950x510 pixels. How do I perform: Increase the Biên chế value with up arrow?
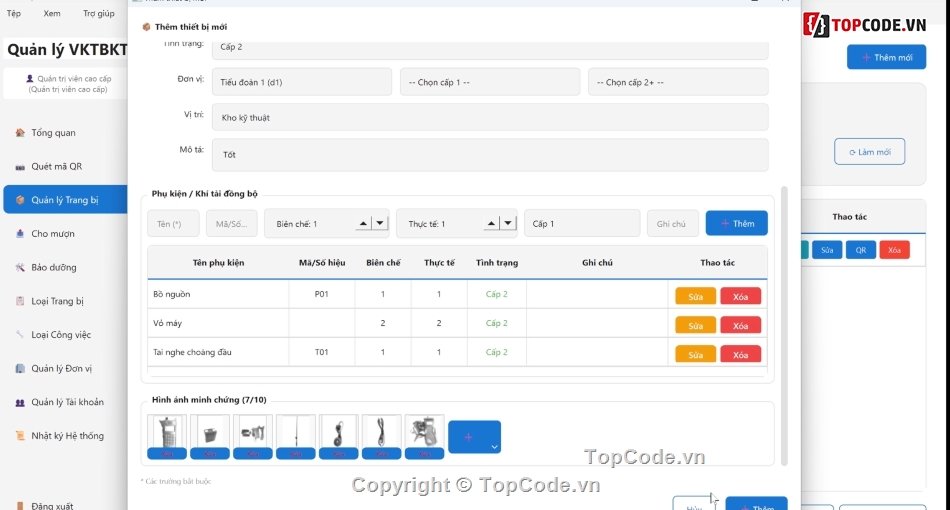tap(364, 224)
